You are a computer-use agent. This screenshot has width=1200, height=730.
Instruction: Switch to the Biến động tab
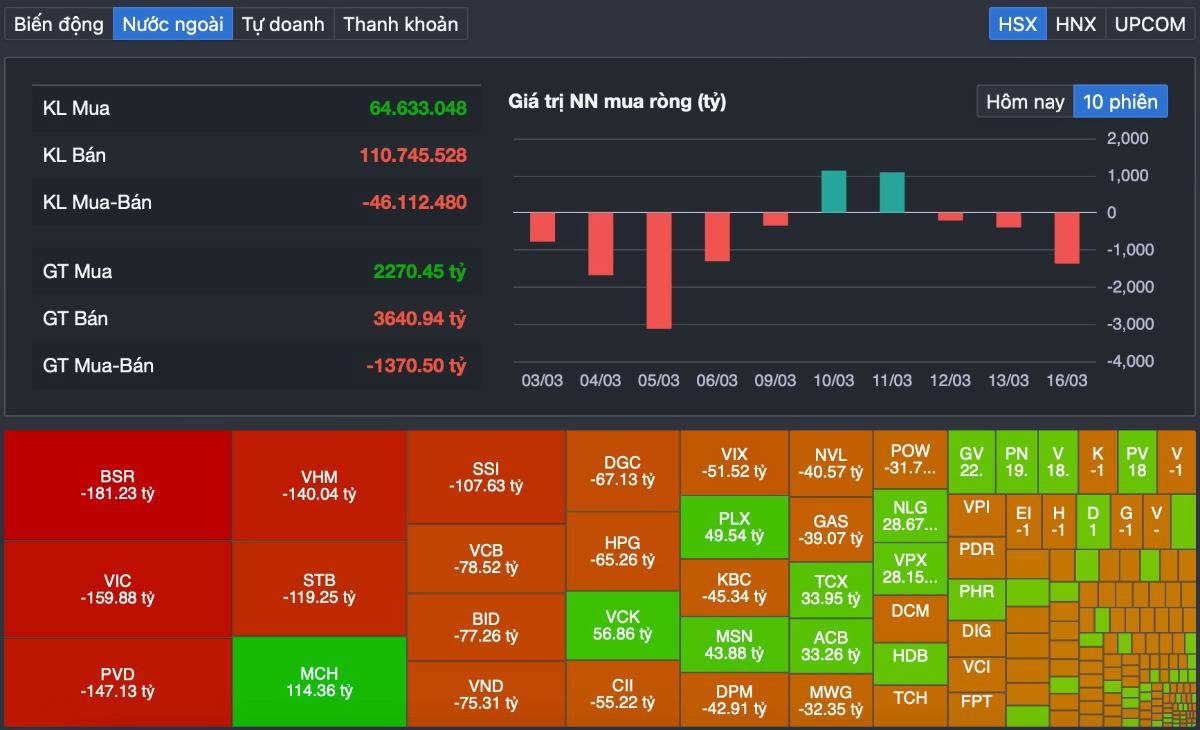coord(59,24)
